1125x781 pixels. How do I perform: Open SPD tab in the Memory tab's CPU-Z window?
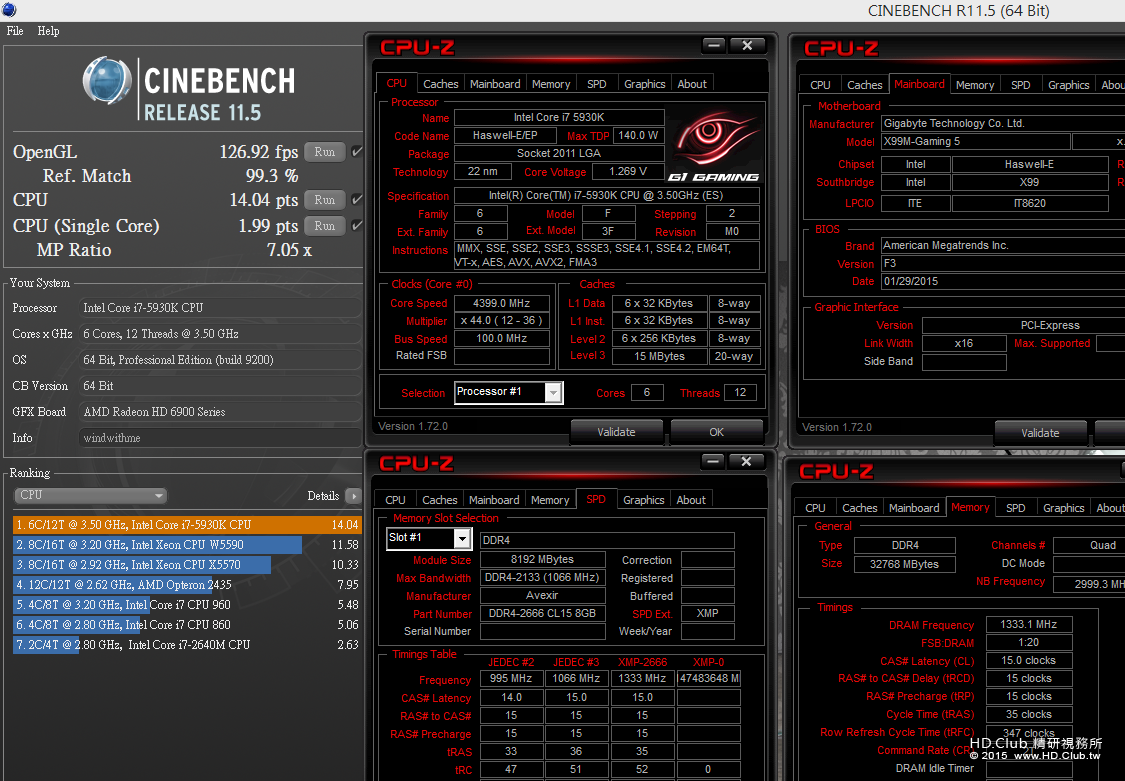tap(1015, 508)
